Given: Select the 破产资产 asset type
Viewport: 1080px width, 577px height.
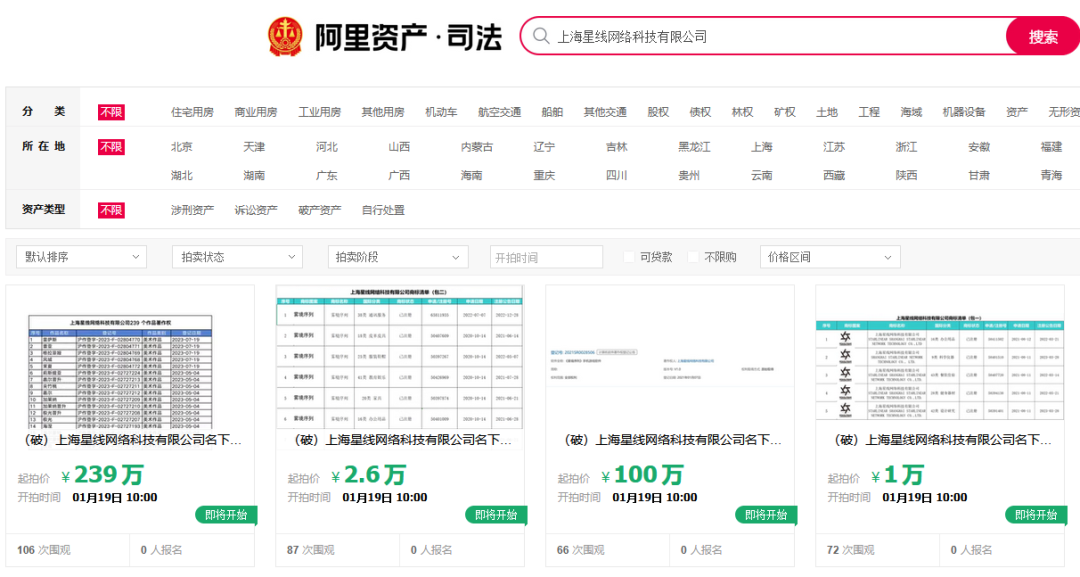Looking at the screenshot, I should (319, 210).
